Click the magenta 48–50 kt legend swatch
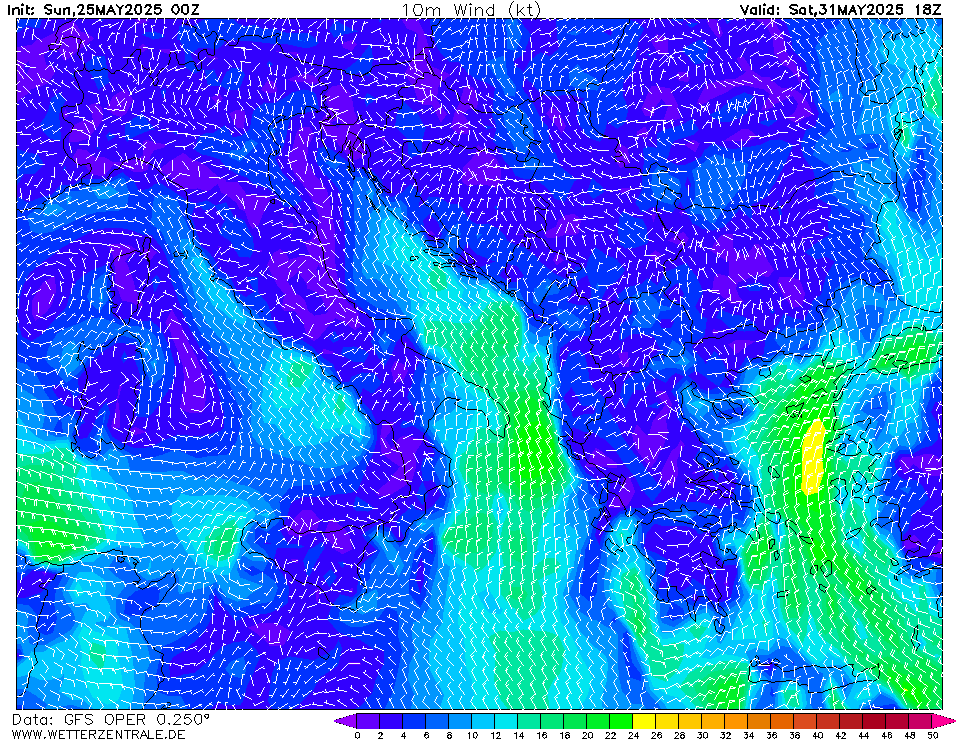The image size is (959, 741). click(x=921, y=721)
